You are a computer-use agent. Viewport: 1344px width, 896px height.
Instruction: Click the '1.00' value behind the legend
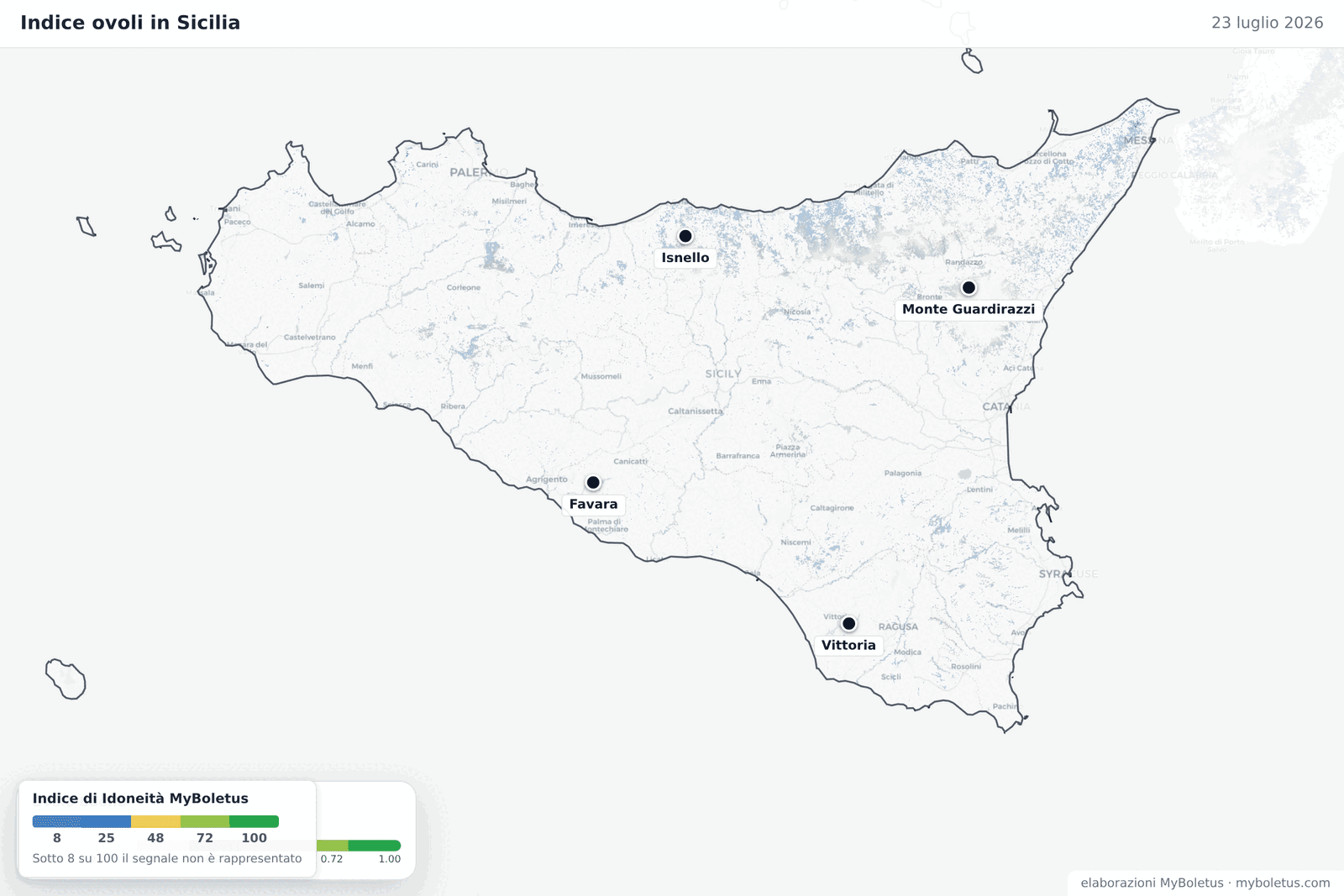(389, 859)
